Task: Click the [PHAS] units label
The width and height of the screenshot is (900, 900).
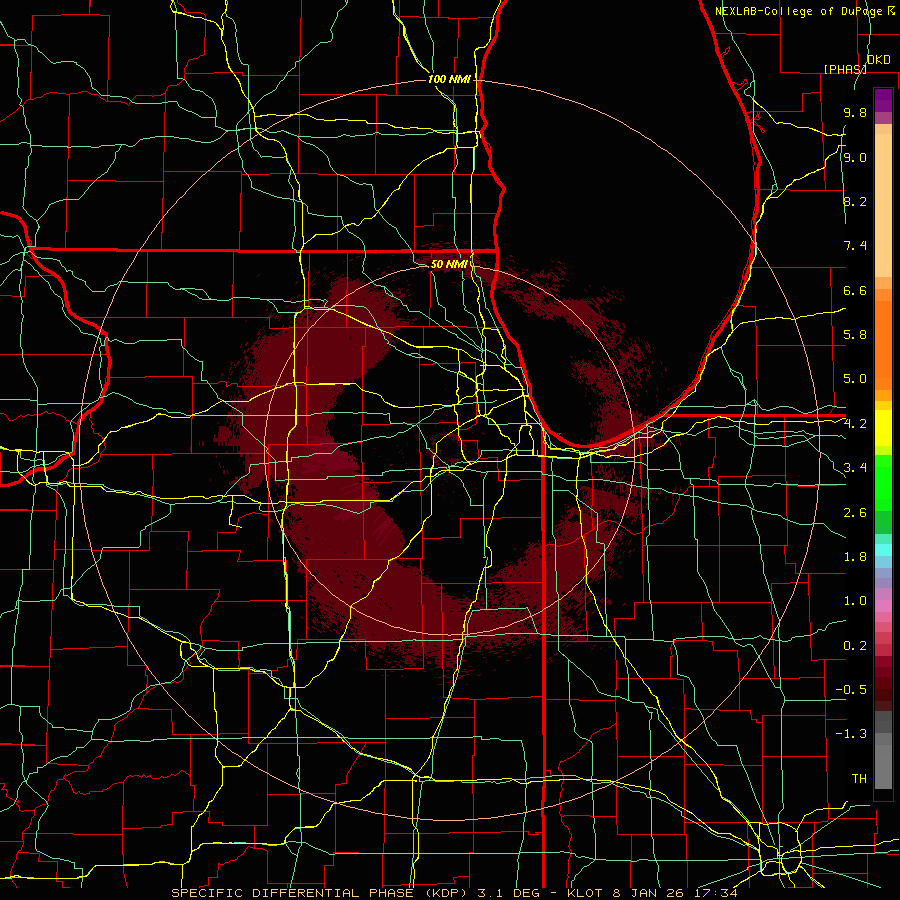Action: tap(845, 69)
